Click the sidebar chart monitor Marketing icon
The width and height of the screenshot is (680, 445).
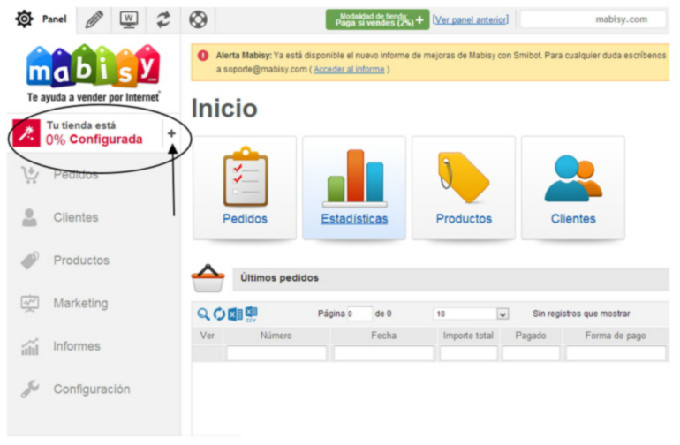29,303
